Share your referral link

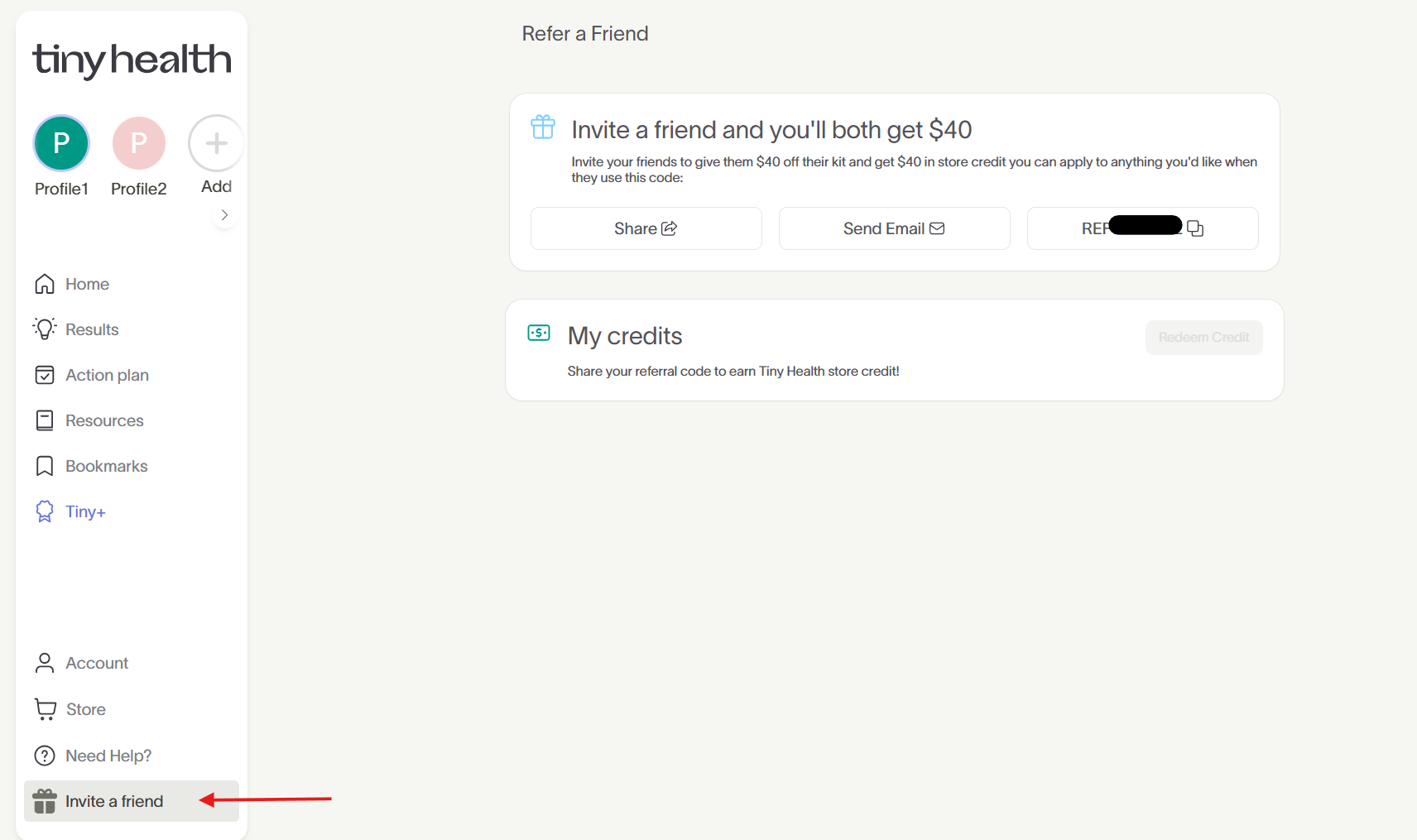click(646, 228)
